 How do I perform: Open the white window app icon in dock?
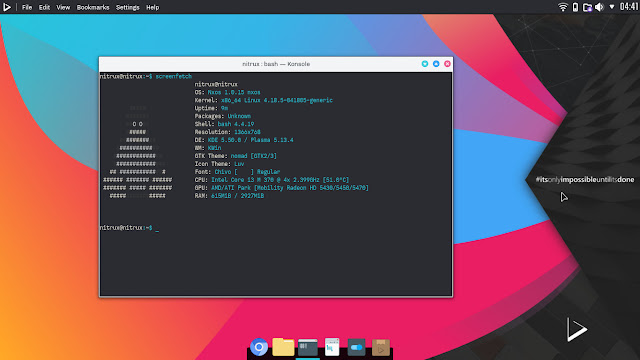click(332, 347)
